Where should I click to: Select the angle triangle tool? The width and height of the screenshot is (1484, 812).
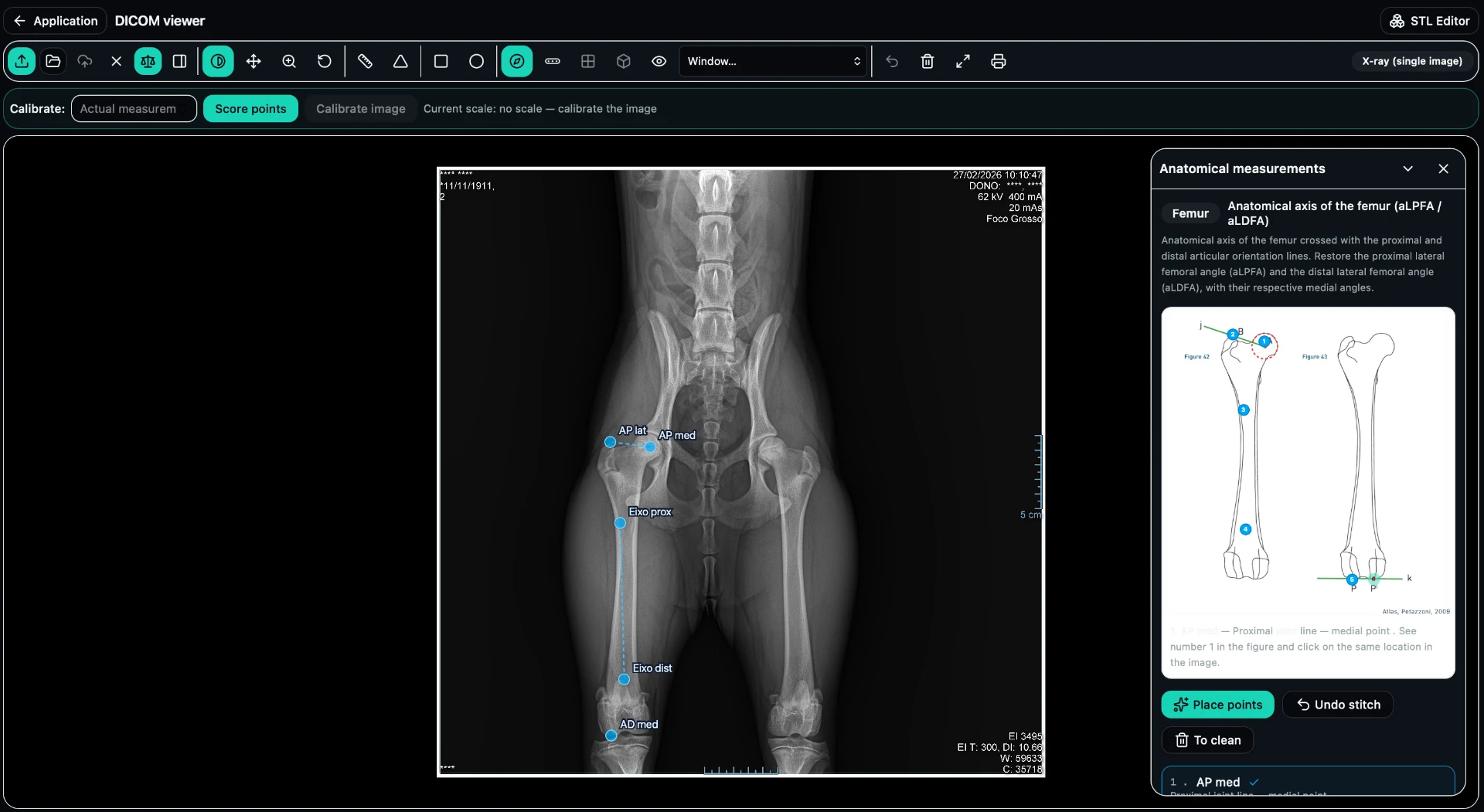tap(400, 61)
